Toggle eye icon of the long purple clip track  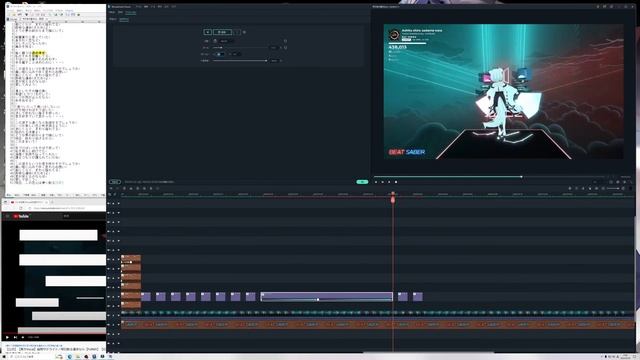click(x=118, y=297)
